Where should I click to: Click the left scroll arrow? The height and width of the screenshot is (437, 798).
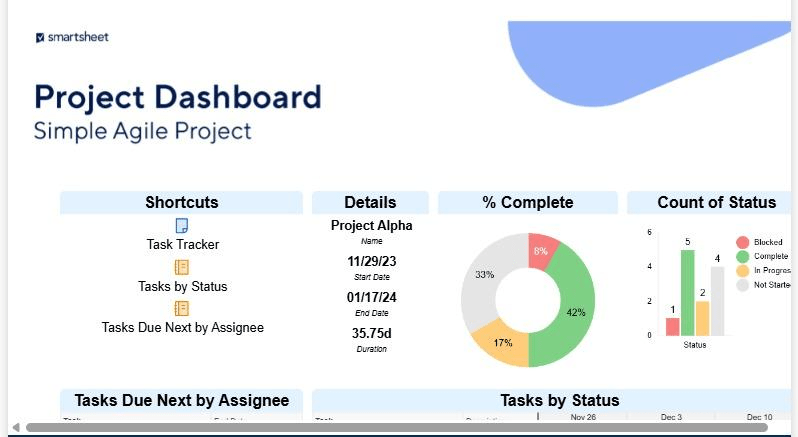pyautogui.click(x=16, y=427)
